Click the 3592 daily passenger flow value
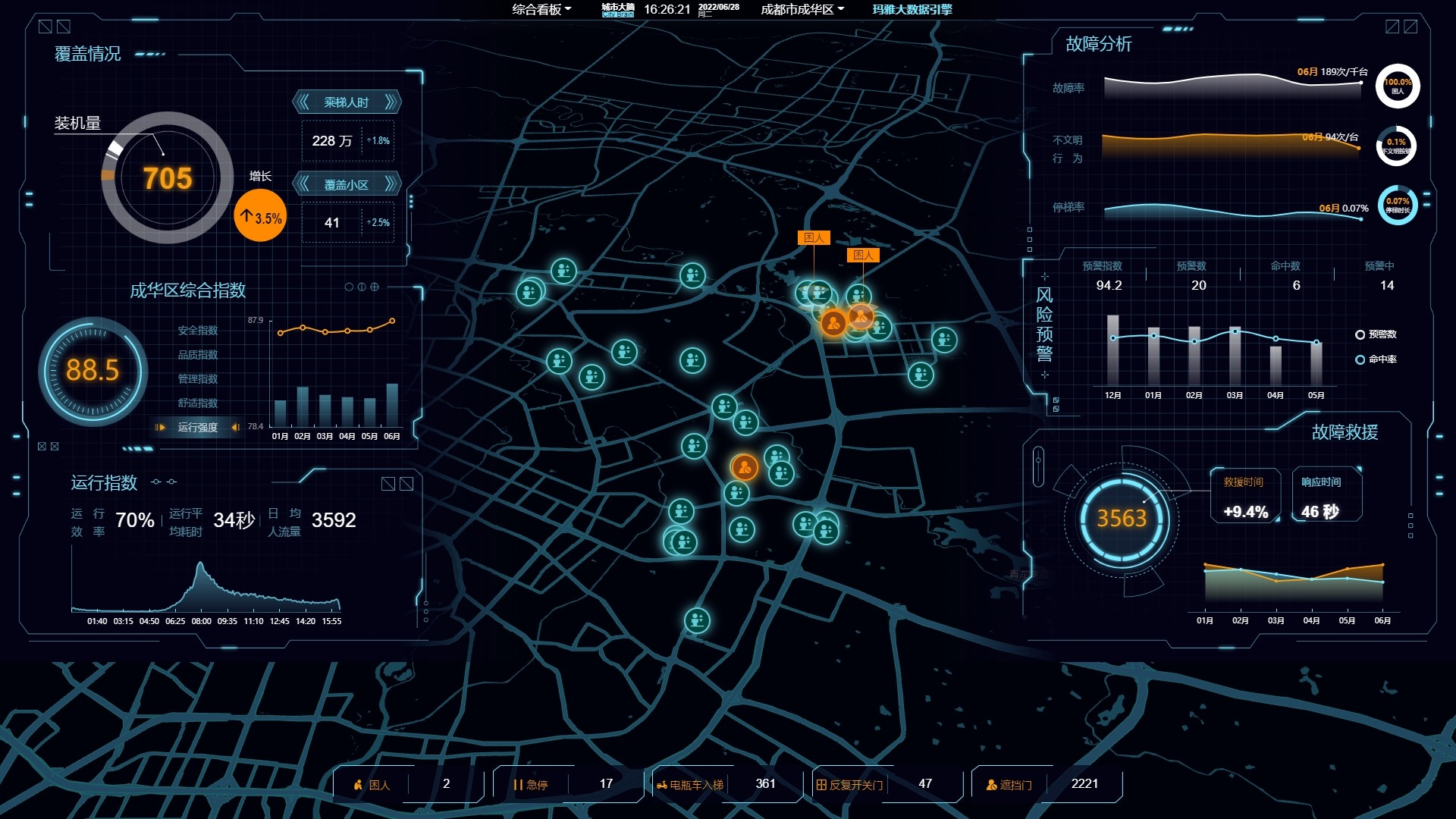Screen dimensions: 1456x819 coord(334,520)
